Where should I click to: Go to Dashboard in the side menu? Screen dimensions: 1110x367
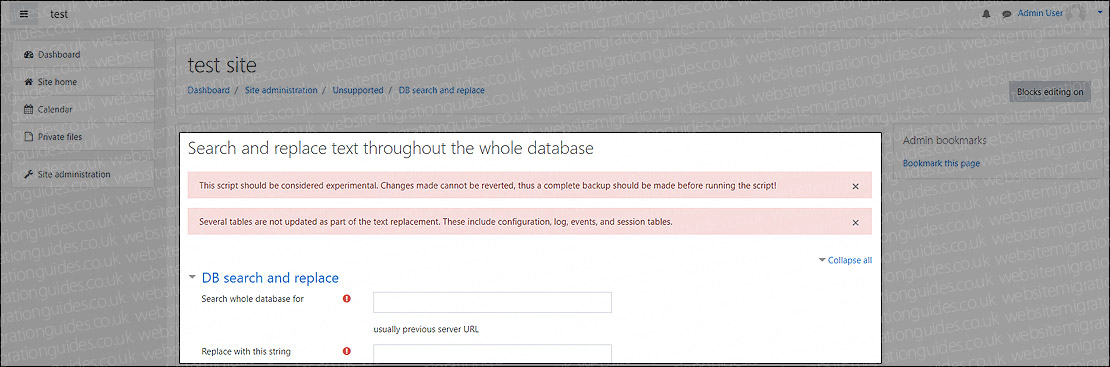(84, 55)
